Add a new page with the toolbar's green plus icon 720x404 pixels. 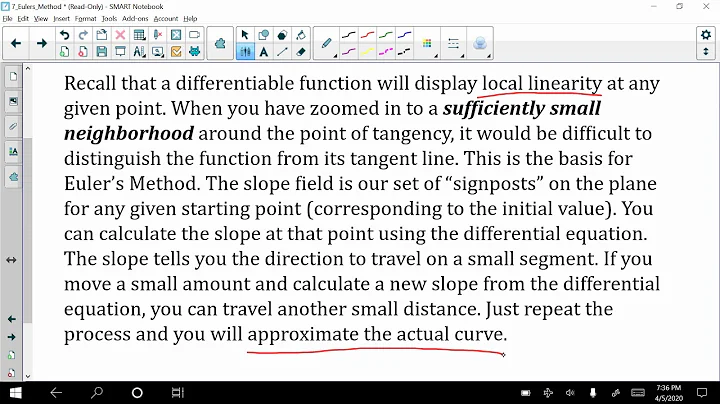[x=65, y=51]
